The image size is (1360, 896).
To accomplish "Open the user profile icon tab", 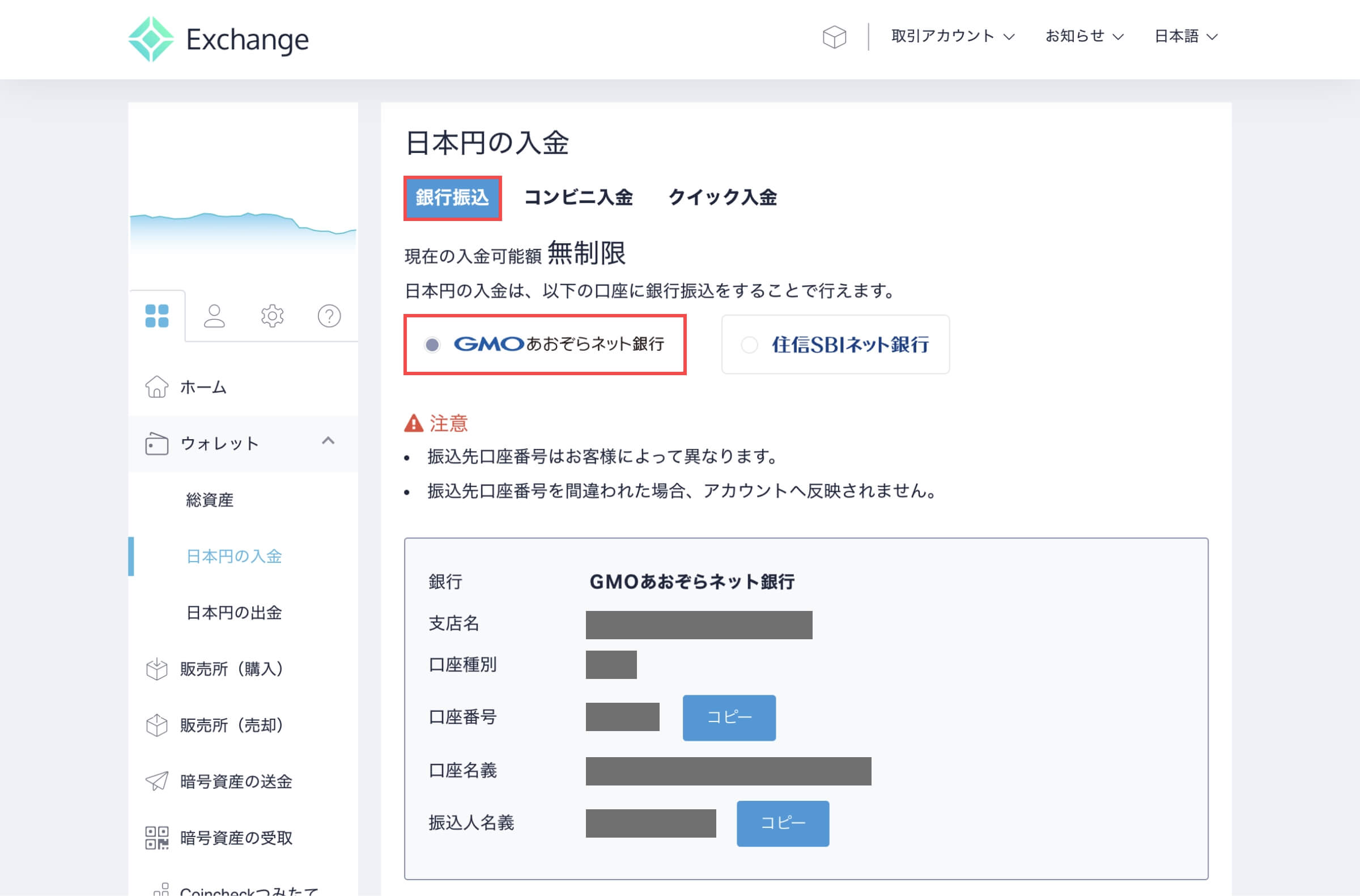I will tap(214, 316).
